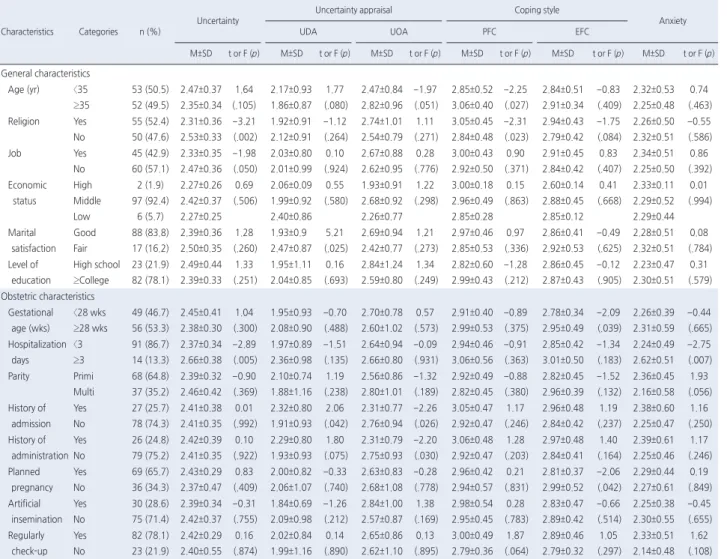Select the "55 (52.4)" count cell
The height and width of the screenshot is (559, 727).
[x=150, y=121]
